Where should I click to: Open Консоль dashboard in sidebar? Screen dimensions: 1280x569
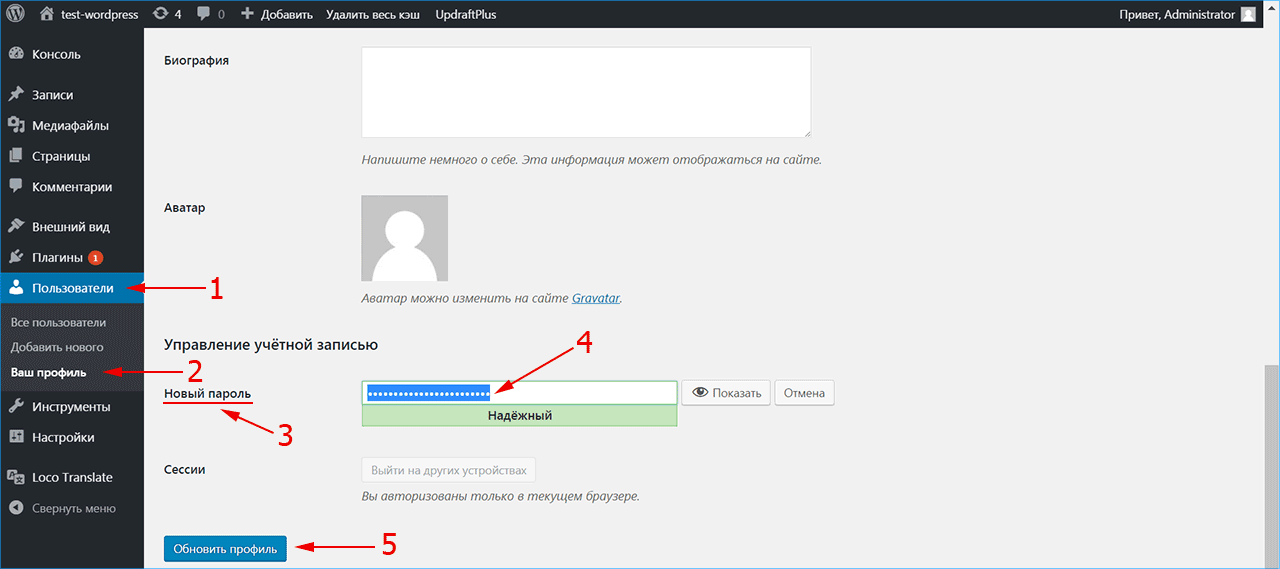[56, 54]
